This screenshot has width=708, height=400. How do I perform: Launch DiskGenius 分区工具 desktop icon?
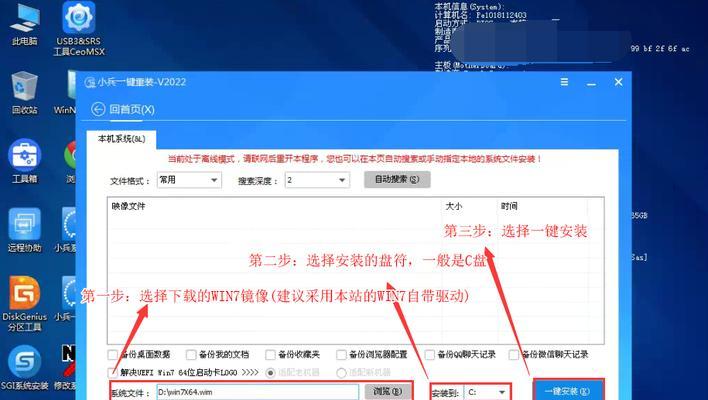point(24,303)
